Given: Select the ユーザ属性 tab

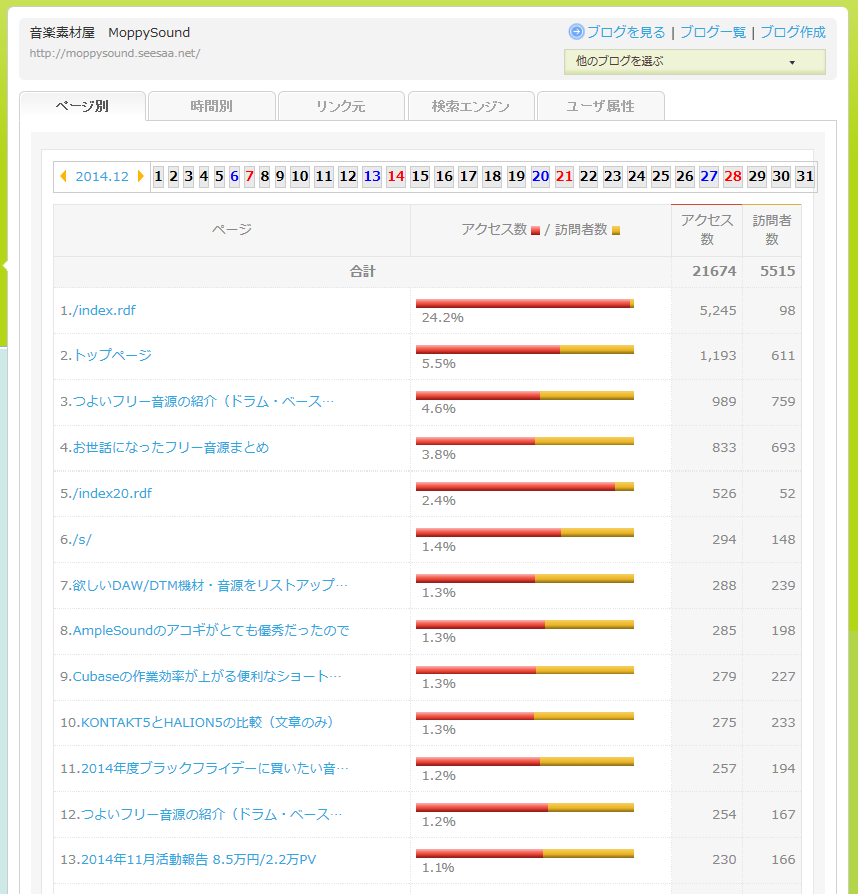Looking at the screenshot, I should [x=600, y=106].
